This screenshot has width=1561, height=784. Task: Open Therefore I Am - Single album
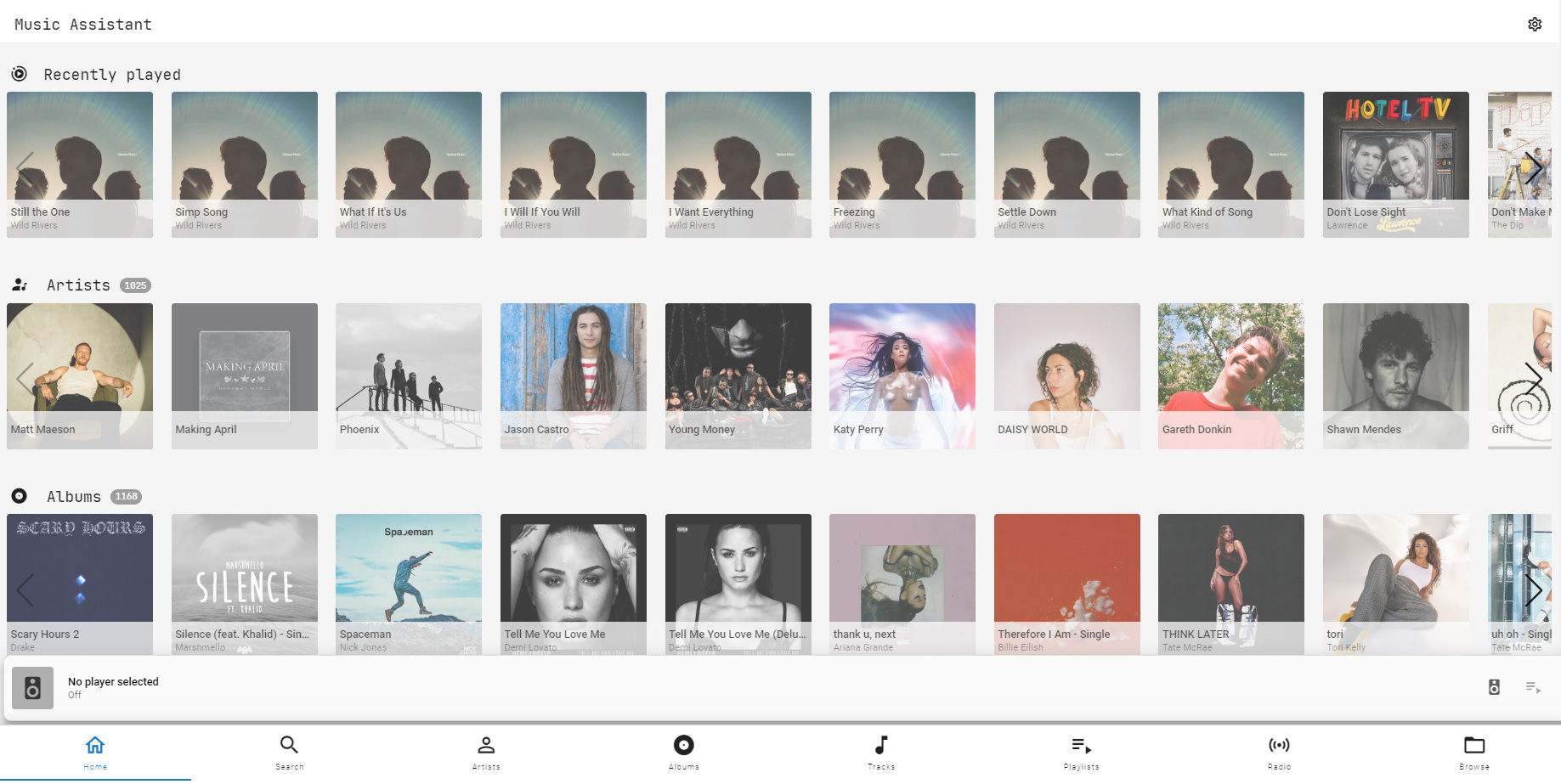(x=1067, y=584)
